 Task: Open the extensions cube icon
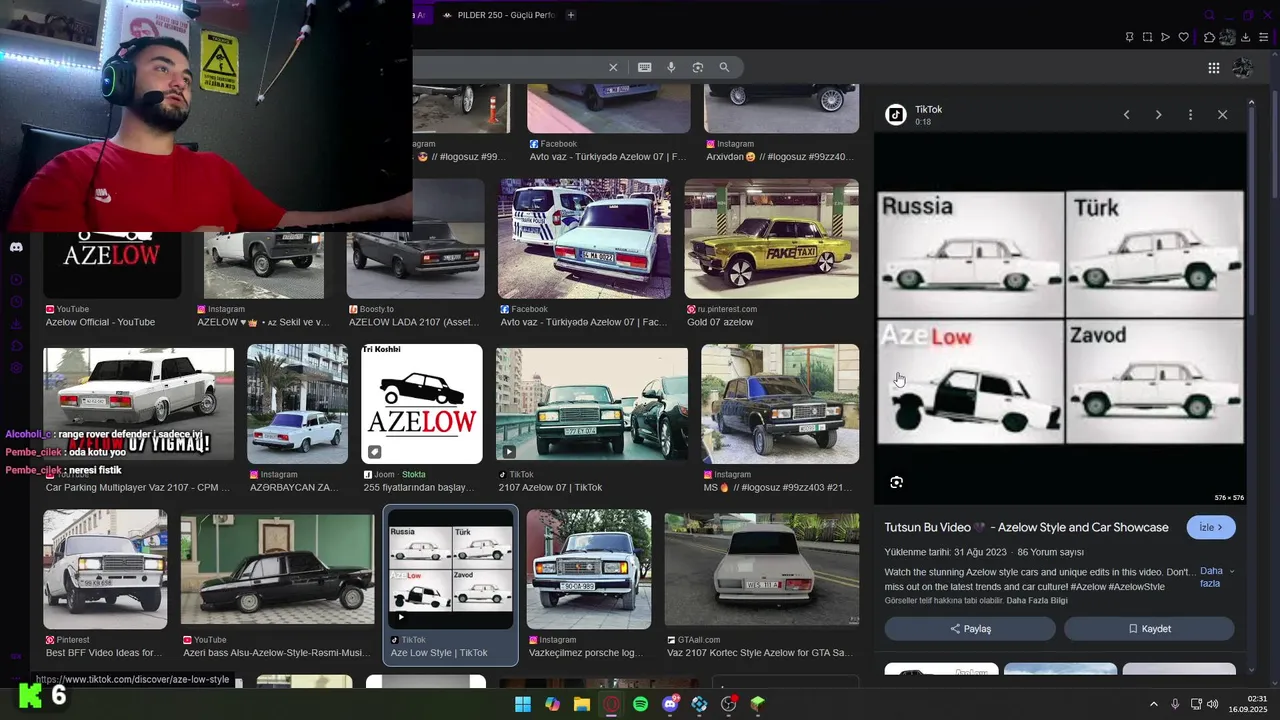click(x=1209, y=37)
